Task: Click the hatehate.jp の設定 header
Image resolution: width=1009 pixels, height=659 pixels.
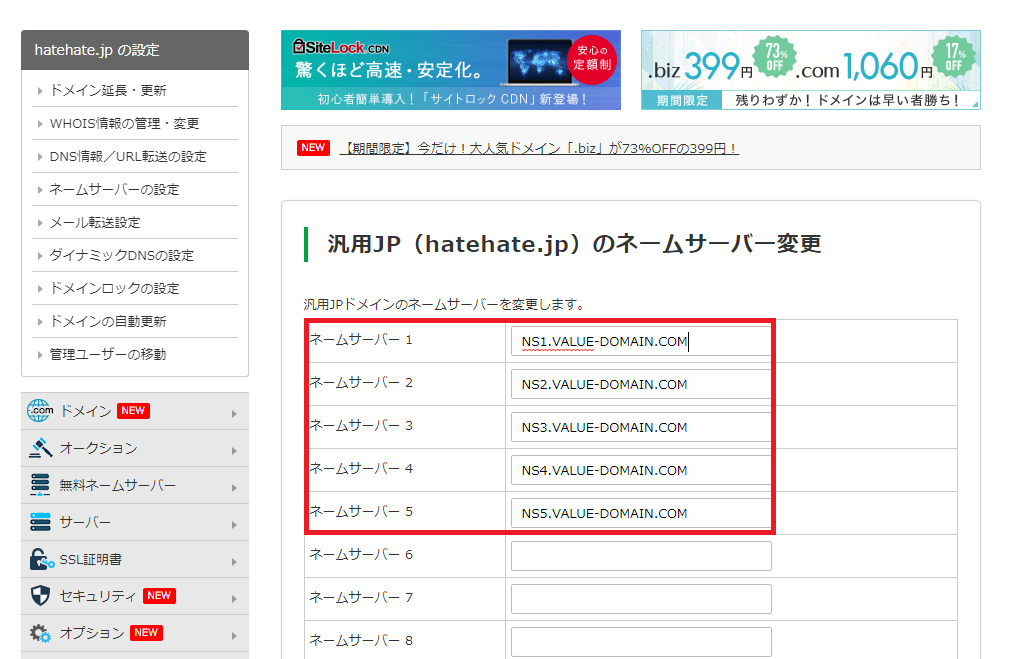Action: [97, 50]
